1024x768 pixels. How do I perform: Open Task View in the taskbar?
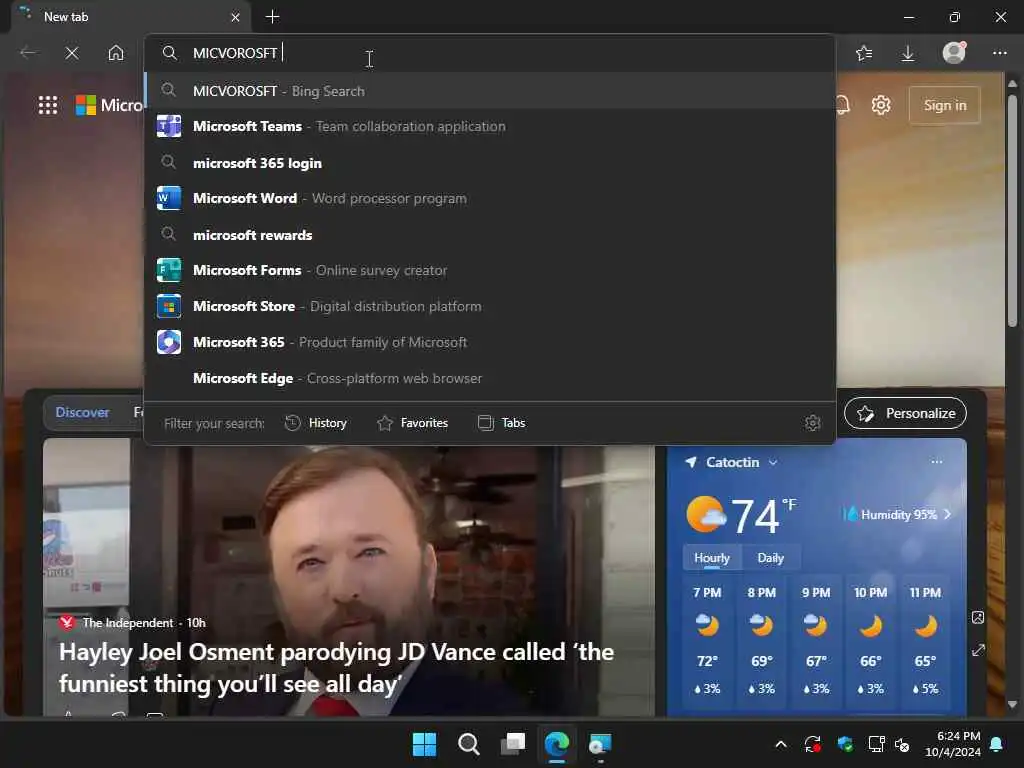tap(513, 744)
